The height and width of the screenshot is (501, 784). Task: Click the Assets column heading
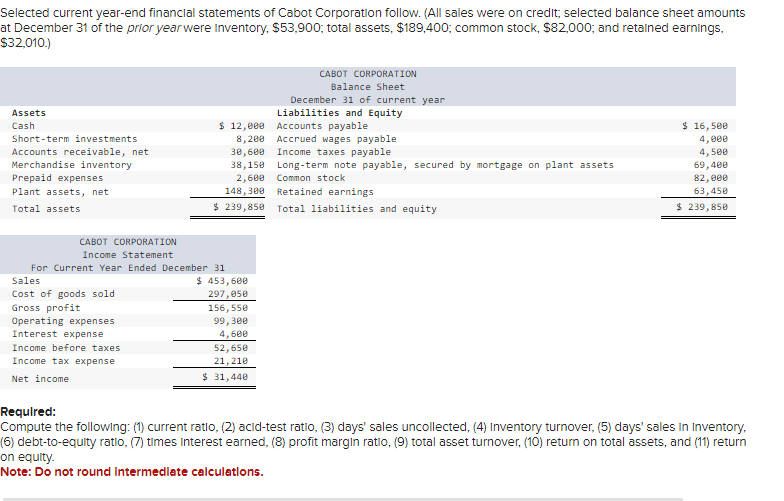click(x=28, y=113)
